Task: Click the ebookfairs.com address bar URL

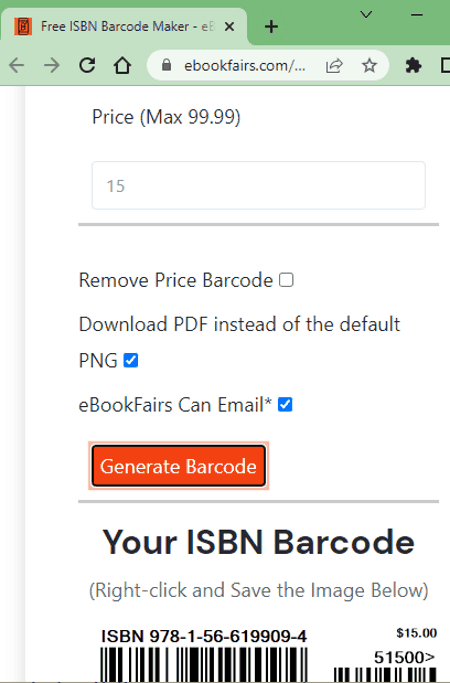Action: pyautogui.click(x=244, y=66)
